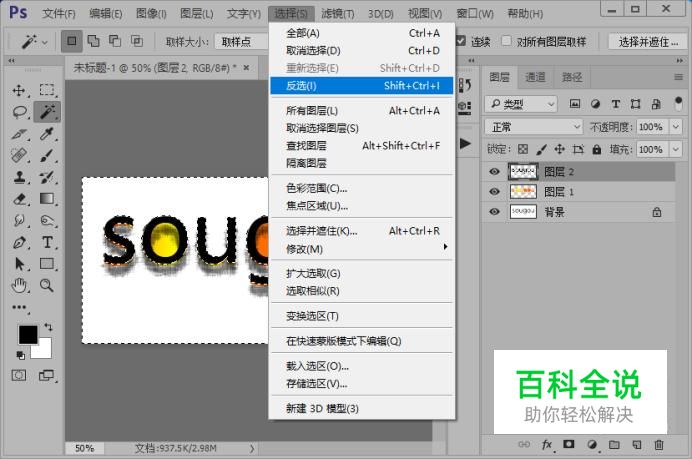Filter layers by pixel layers icon

coord(575,104)
